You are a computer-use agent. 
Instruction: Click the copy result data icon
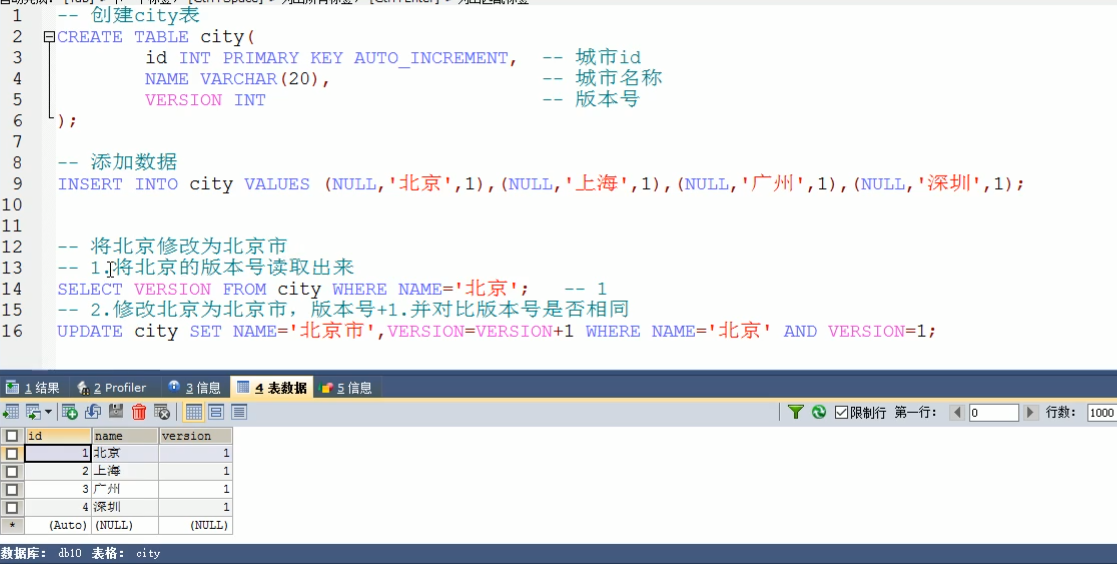pos(33,412)
